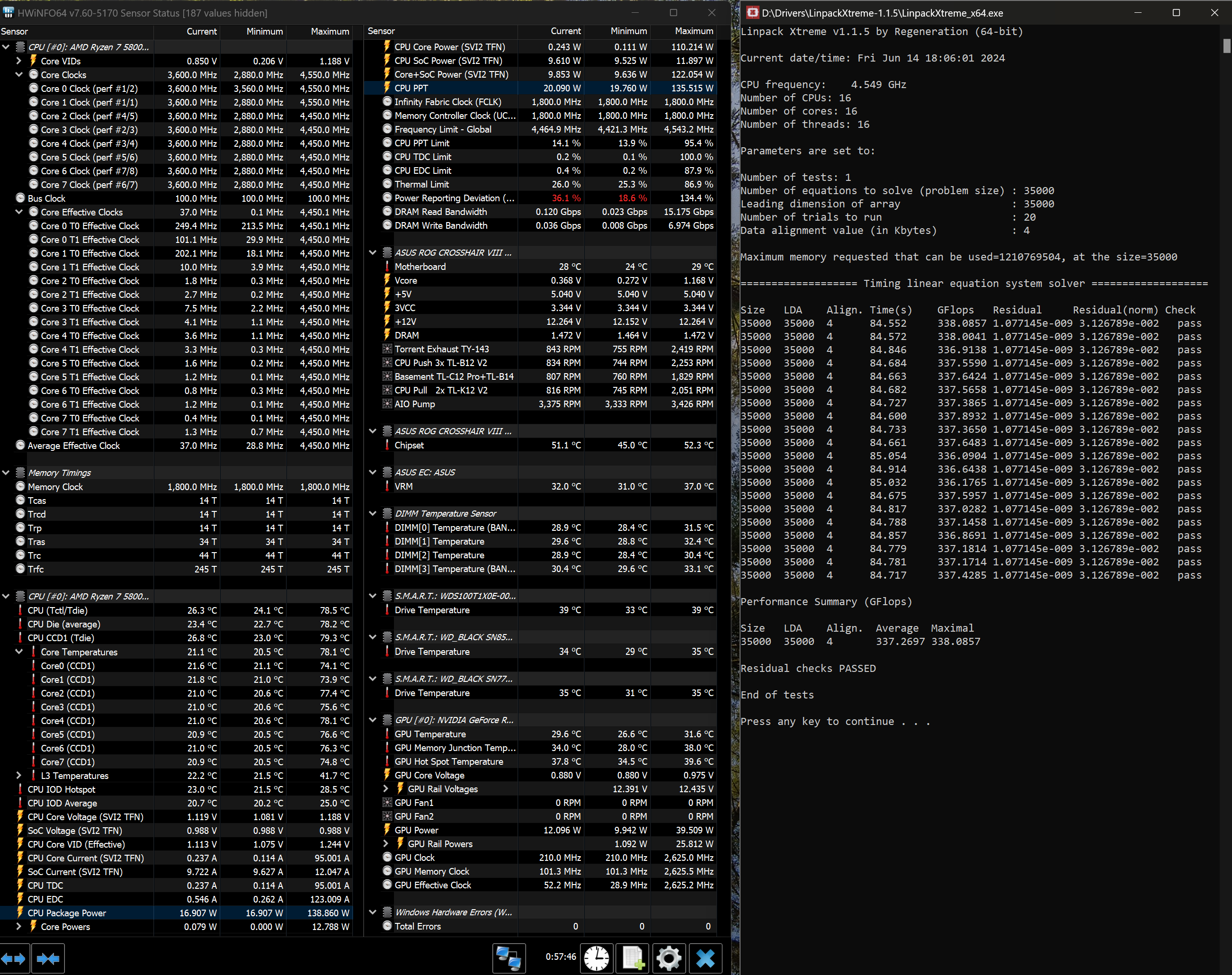Click the thermometer icon beside Chipset
Image resolution: width=1232 pixels, height=975 pixels.
tap(387, 445)
